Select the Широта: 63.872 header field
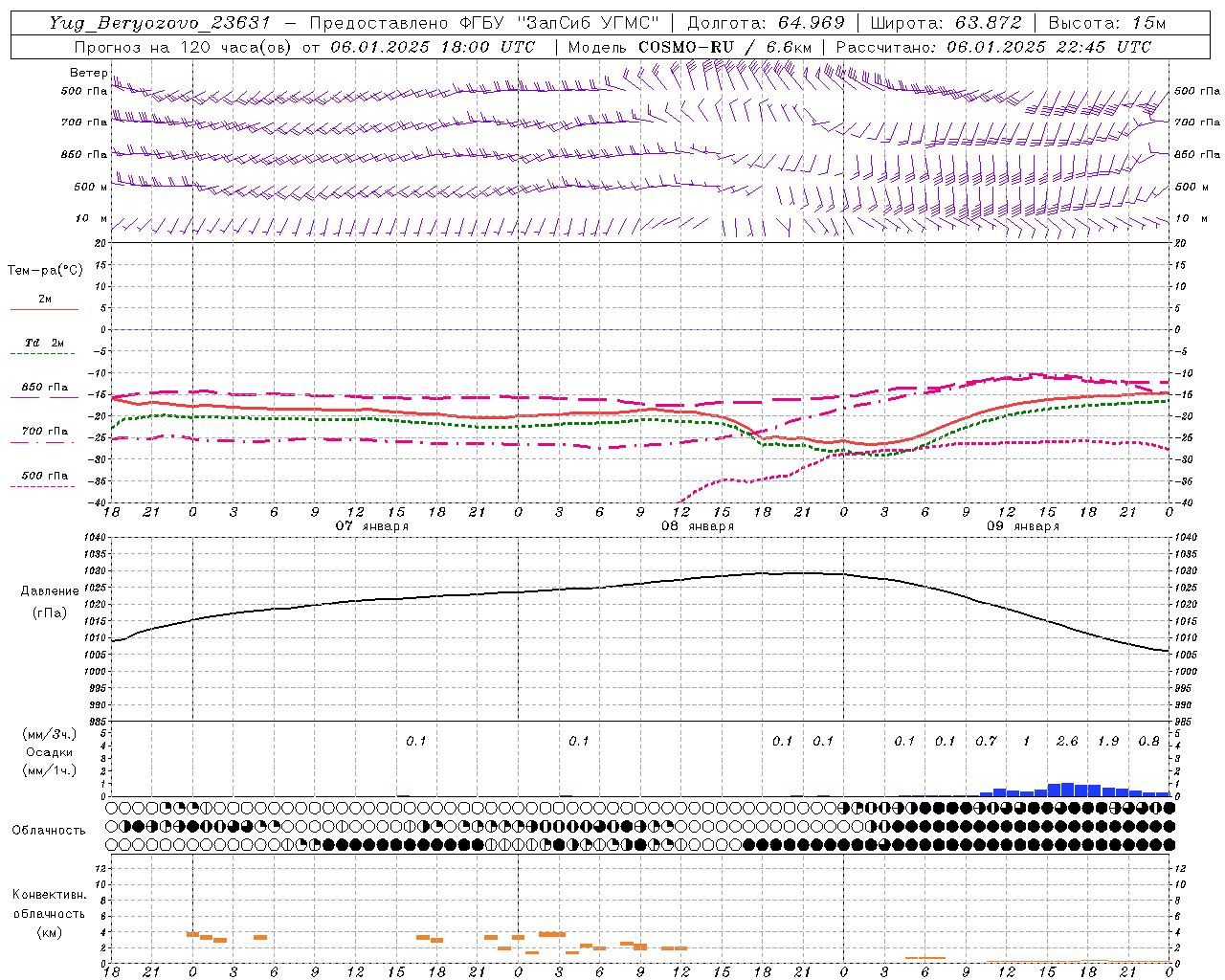This screenshot has height=980, width=1225. [x=946, y=23]
